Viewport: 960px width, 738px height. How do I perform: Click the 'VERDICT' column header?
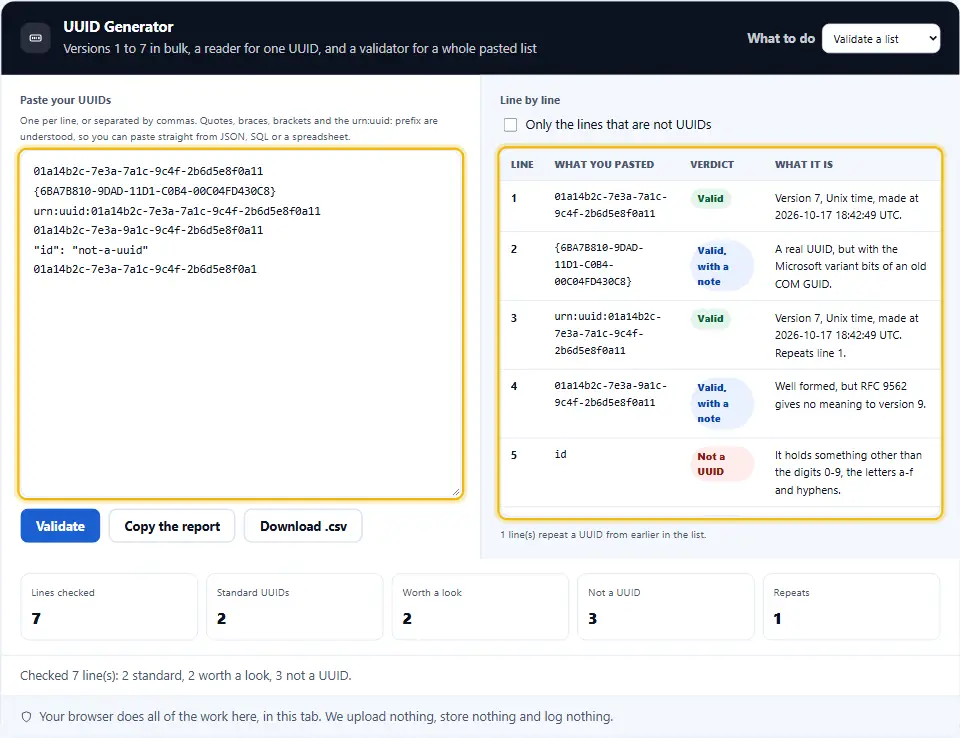coord(711,165)
